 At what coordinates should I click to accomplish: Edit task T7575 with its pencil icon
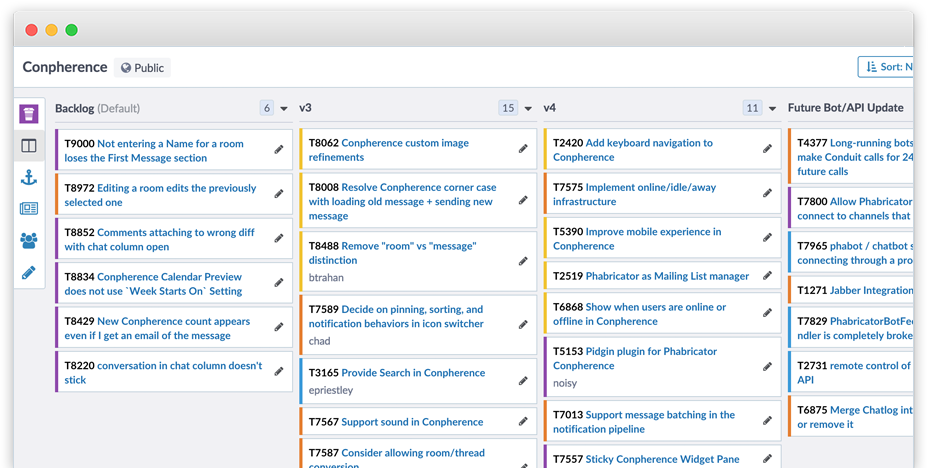coord(768,193)
